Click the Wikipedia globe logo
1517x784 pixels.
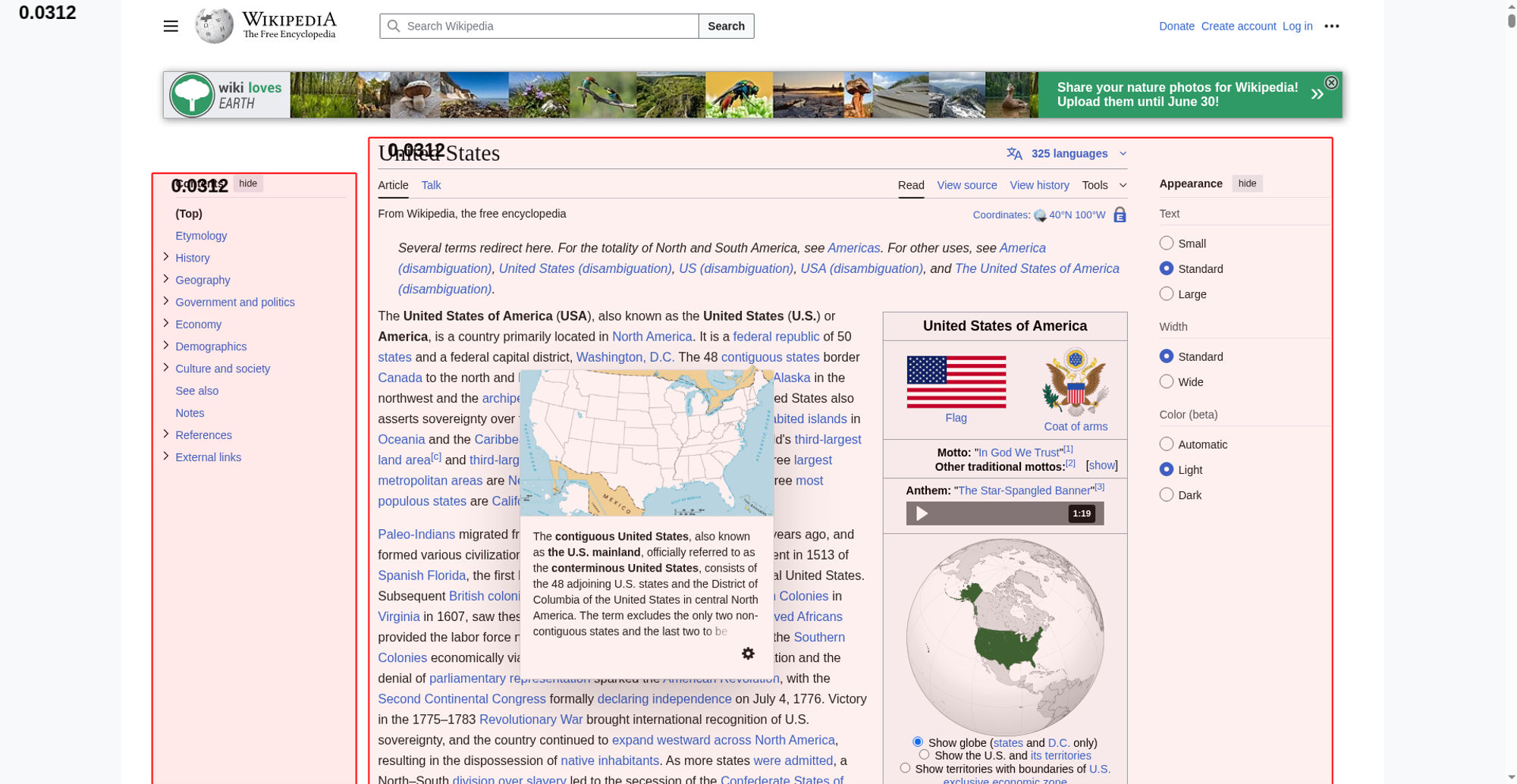pyautogui.click(x=214, y=26)
